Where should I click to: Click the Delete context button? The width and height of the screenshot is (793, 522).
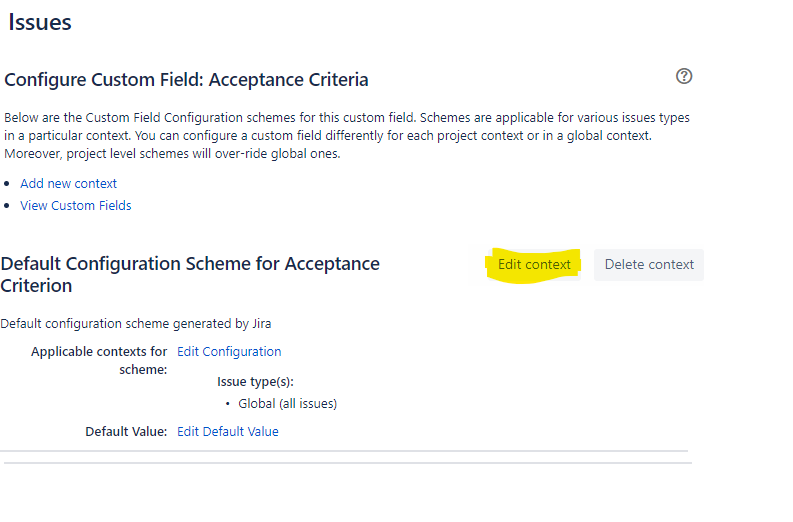pyautogui.click(x=649, y=264)
